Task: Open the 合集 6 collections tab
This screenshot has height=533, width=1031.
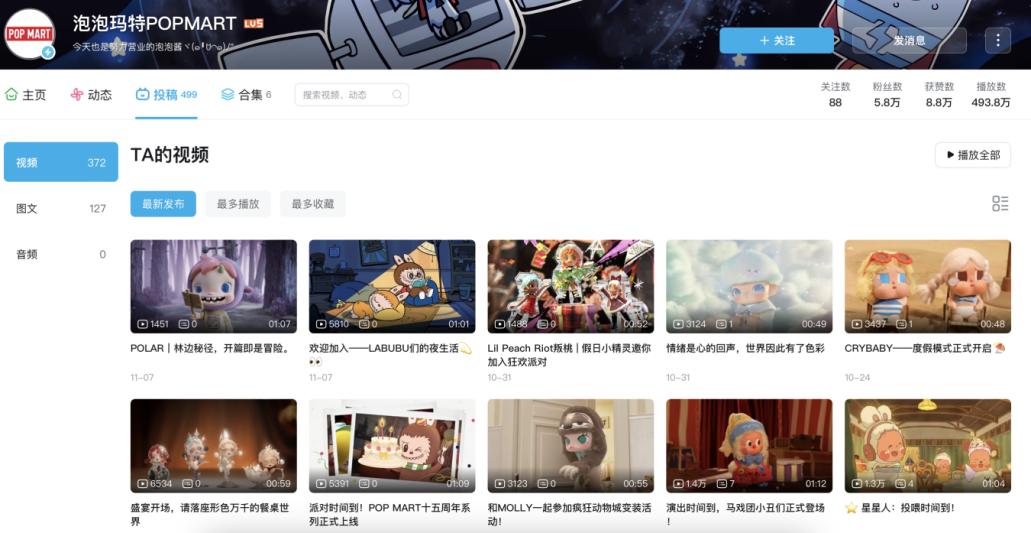Action: [247, 95]
